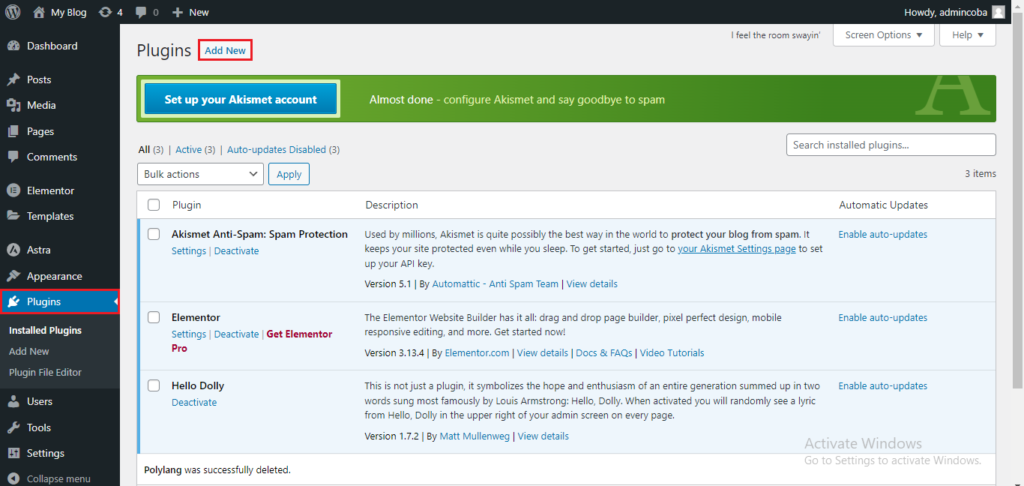1024x486 pixels.
Task: Expand Screen Options panel
Action: pyautogui.click(x=884, y=35)
